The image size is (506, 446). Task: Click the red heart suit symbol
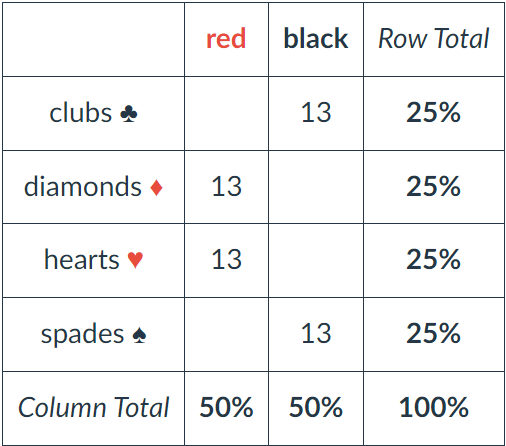coord(135,260)
